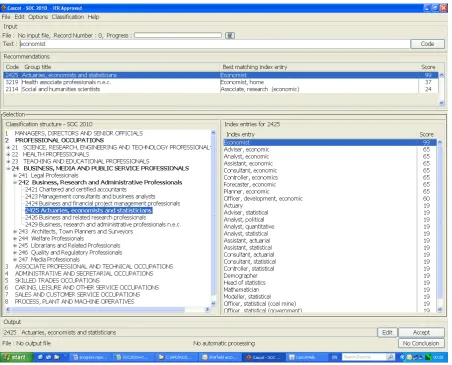The height and width of the screenshot is (365, 452).
Task: Click into the Text input field
Action: click(214, 44)
